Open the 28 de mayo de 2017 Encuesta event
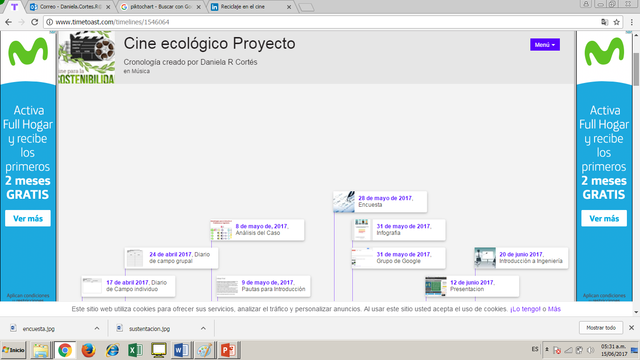The width and height of the screenshot is (640, 360). click(380, 202)
